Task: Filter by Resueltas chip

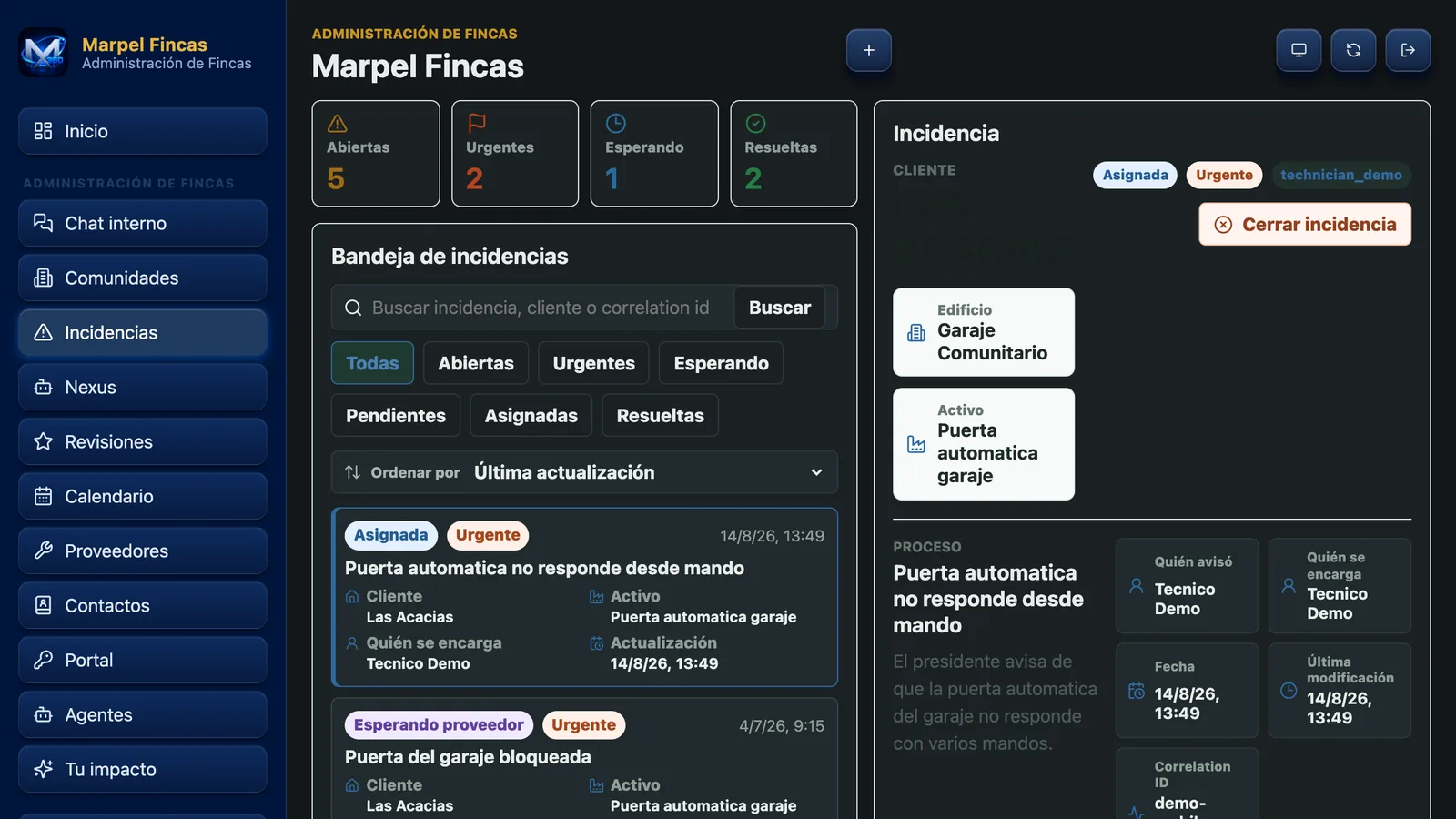Action: click(x=661, y=415)
